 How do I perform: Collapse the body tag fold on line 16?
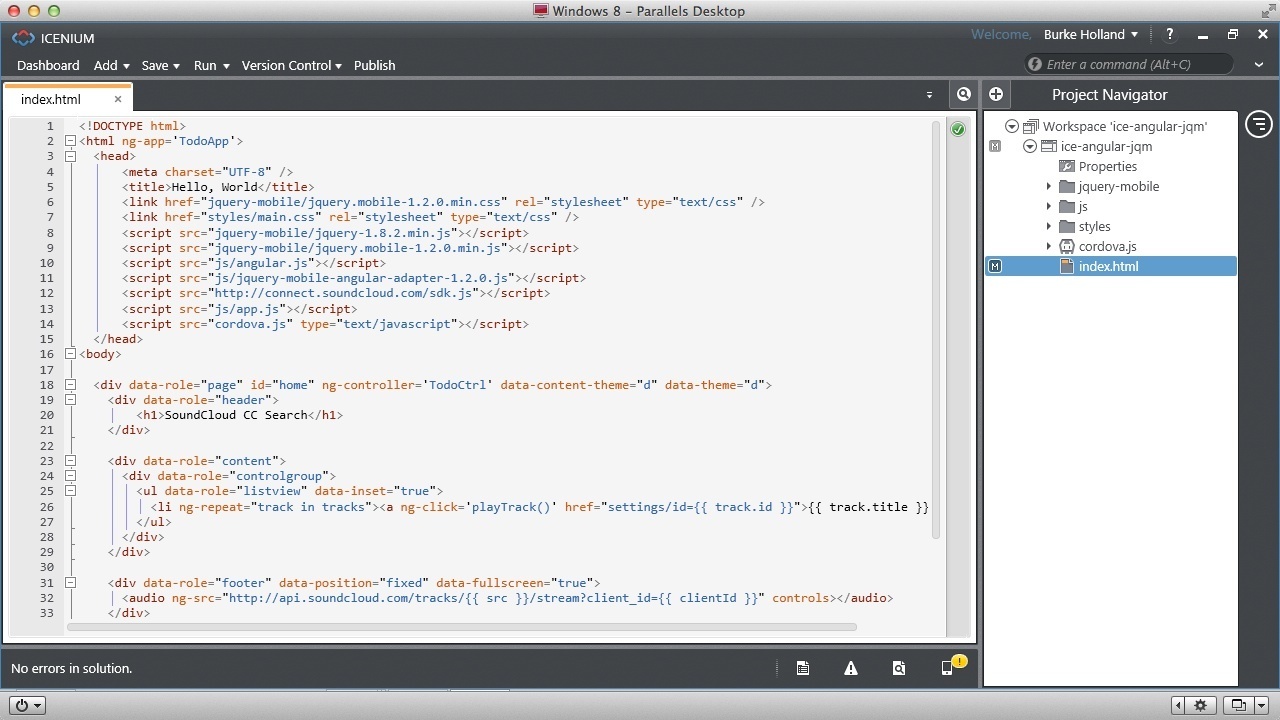click(x=71, y=354)
